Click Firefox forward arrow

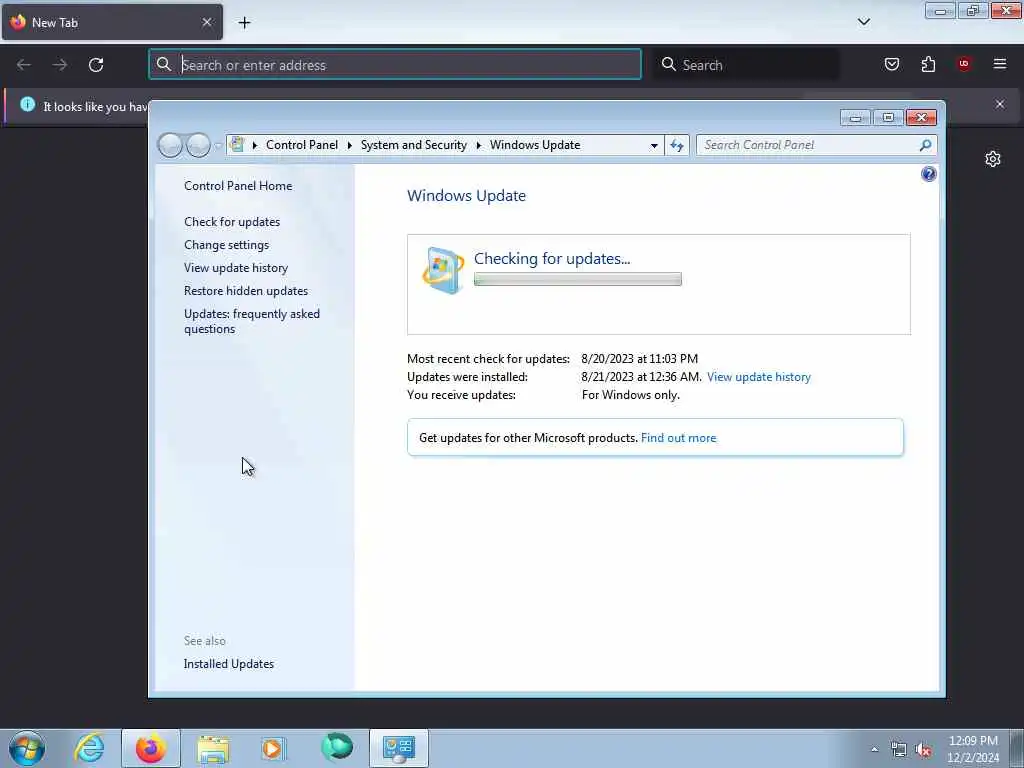59,65
